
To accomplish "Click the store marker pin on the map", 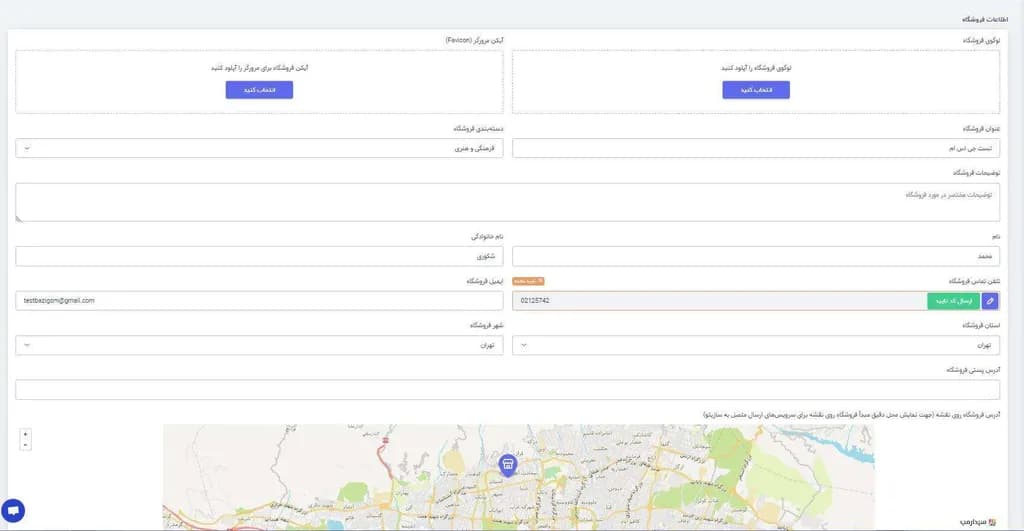I will 508,464.
